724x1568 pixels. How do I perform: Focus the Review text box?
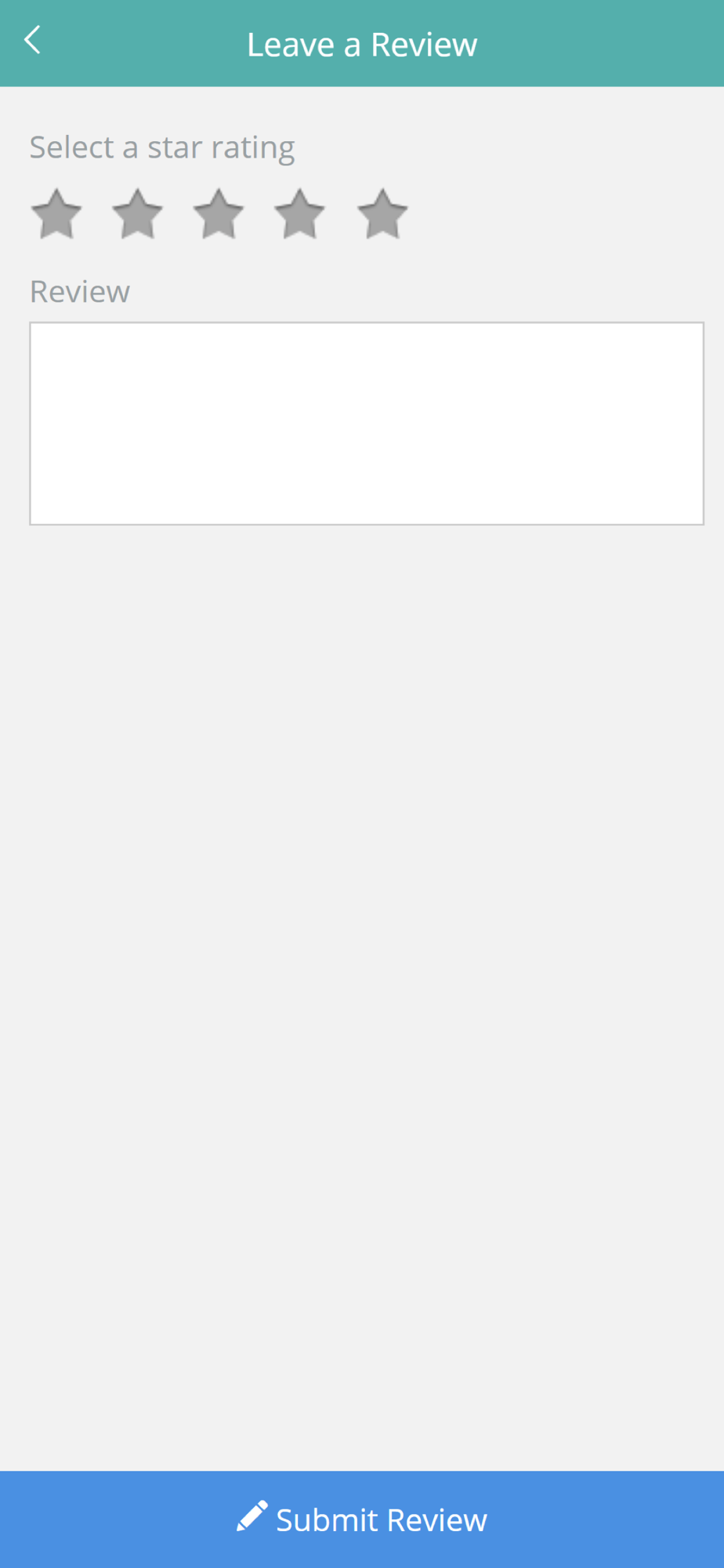(367, 423)
